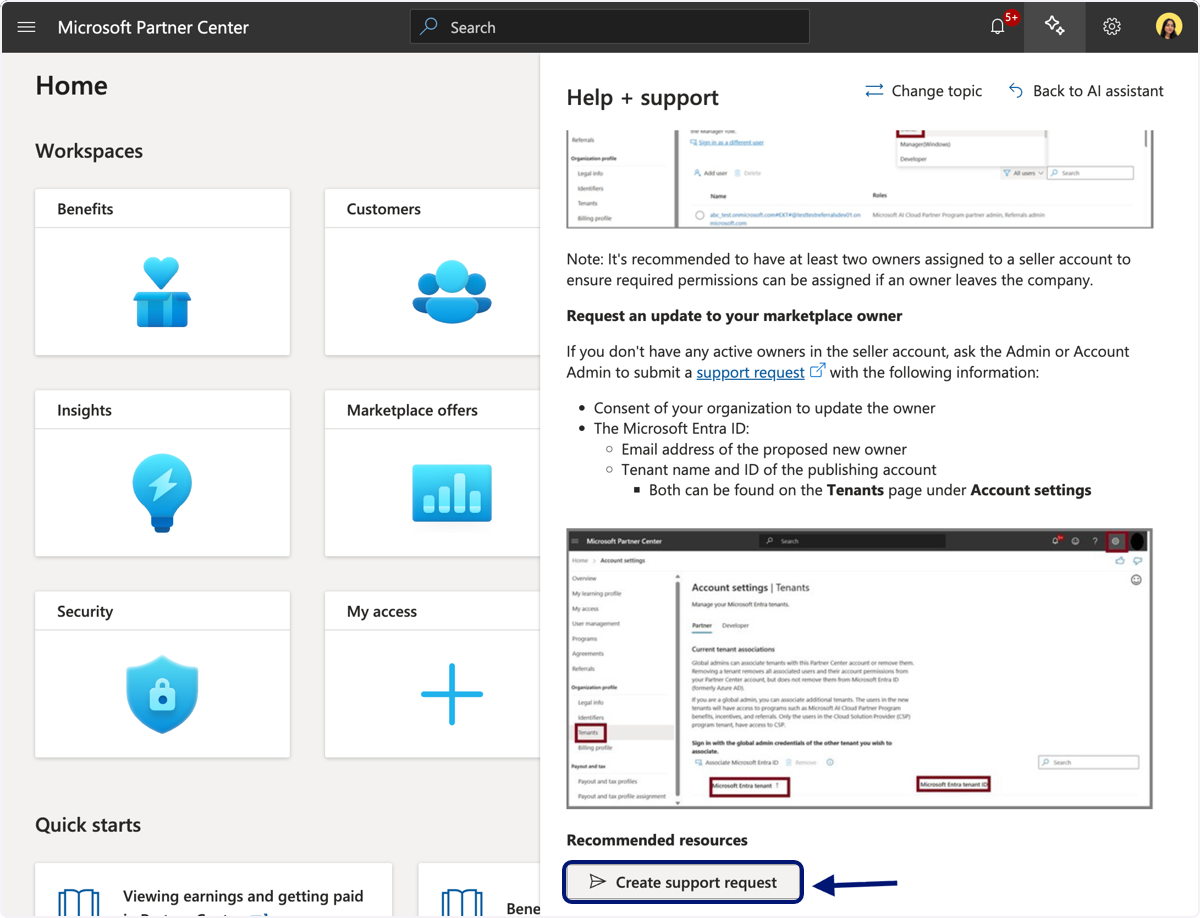Open the My access card title
The image size is (1200, 918).
(x=382, y=611)
